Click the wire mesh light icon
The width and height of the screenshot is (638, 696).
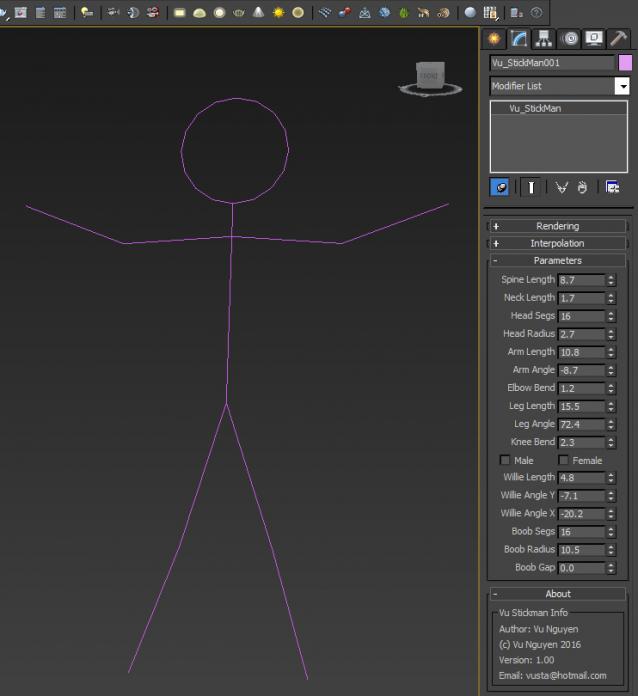point(239,13)
